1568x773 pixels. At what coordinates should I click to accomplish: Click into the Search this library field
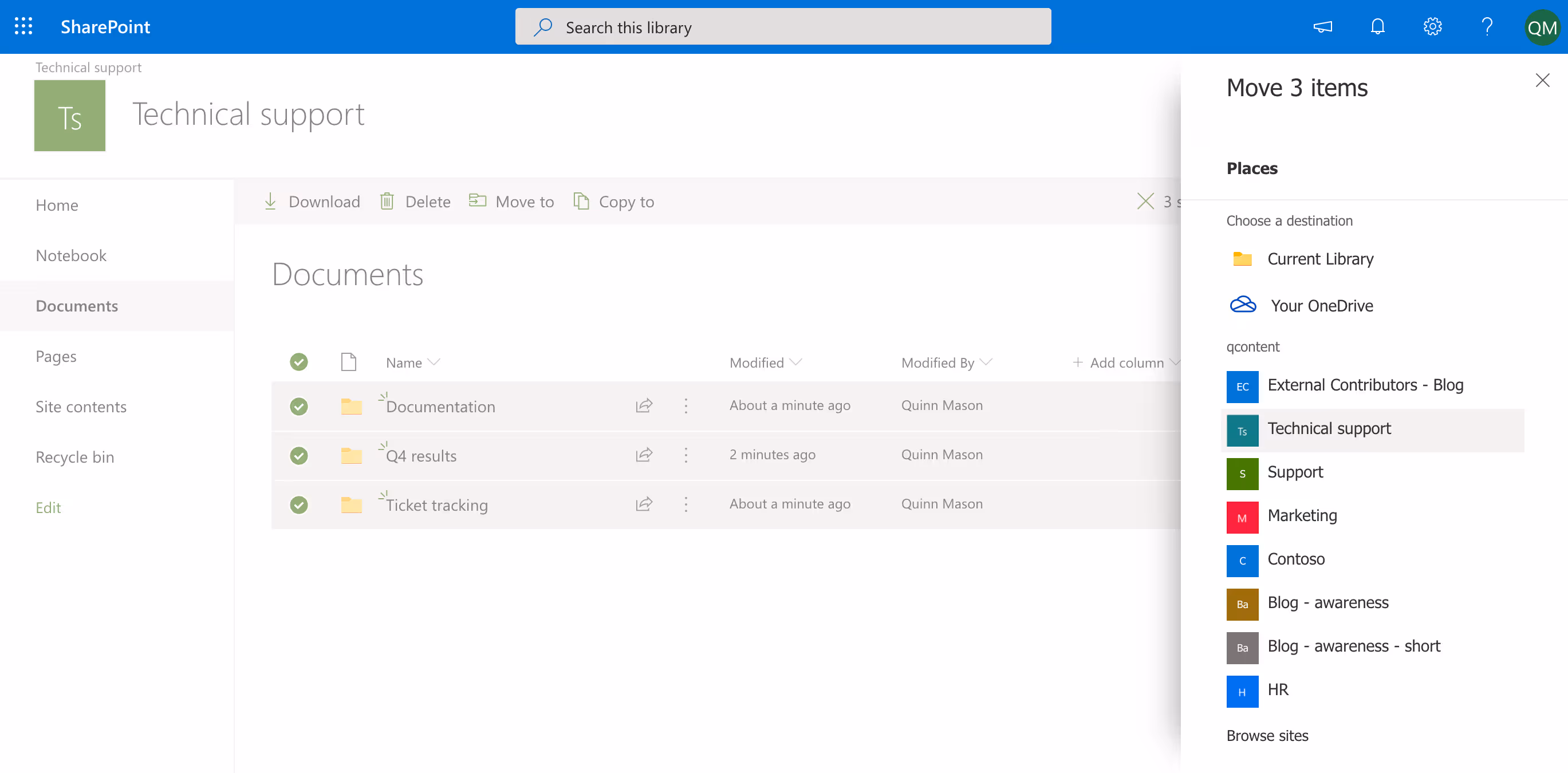pos(783,27)
